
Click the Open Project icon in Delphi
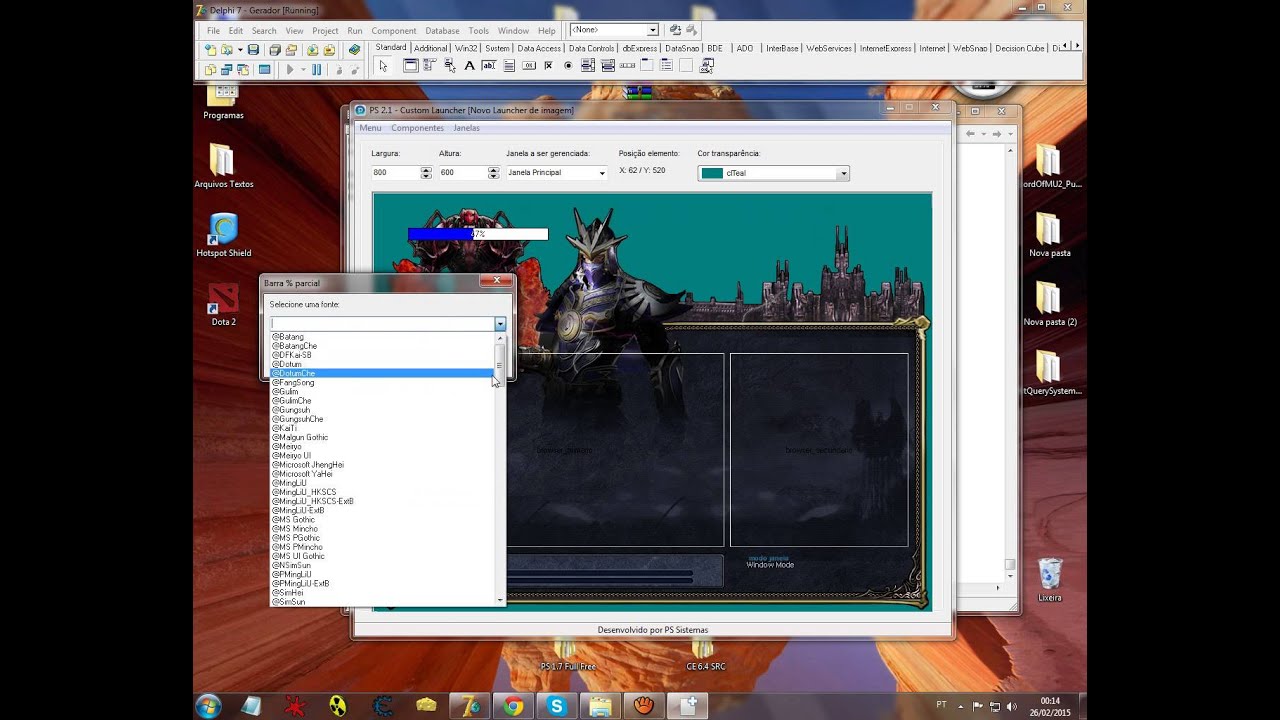(x=292, y=49)
